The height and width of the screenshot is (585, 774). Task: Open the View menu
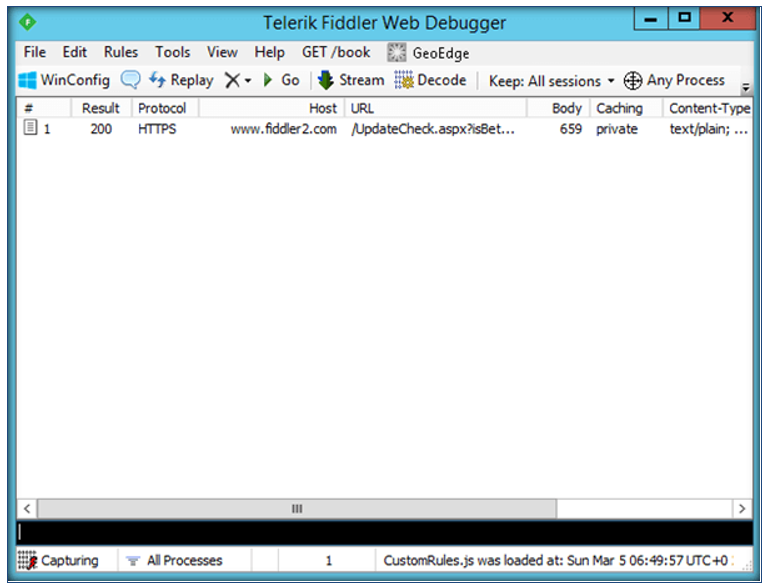pyautogui.click(x=222, y=52)
